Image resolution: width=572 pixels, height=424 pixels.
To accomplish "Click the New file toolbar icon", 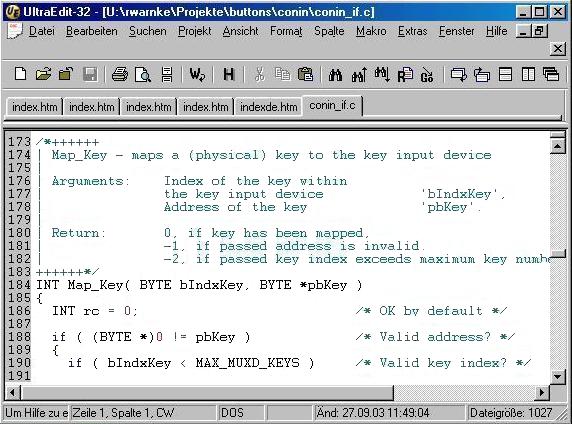I will (x=20, y=74).
